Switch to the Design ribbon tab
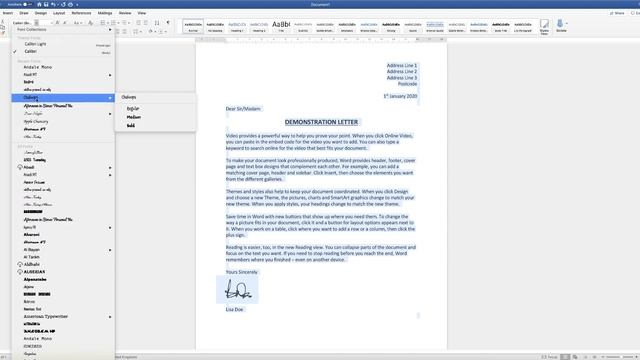This screenshot has width=640, height=360. coord(41,13)
